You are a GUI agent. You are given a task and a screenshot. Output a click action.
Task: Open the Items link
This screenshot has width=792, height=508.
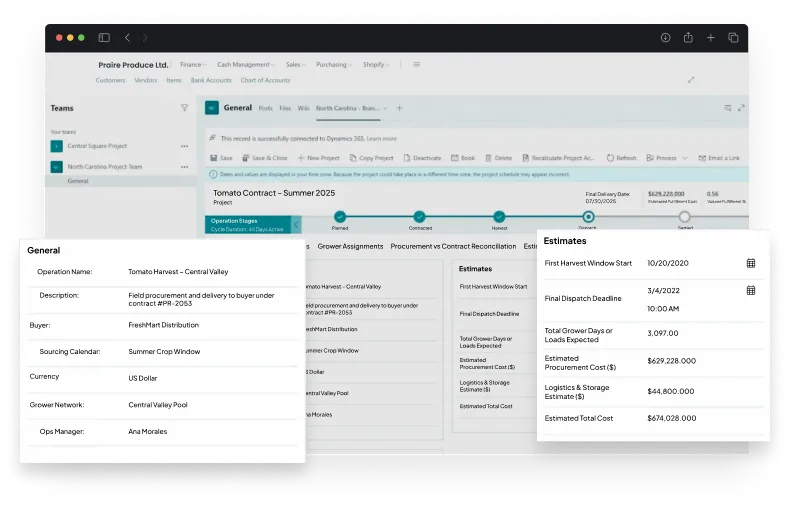pyautogui.click(x=174, y=80)
